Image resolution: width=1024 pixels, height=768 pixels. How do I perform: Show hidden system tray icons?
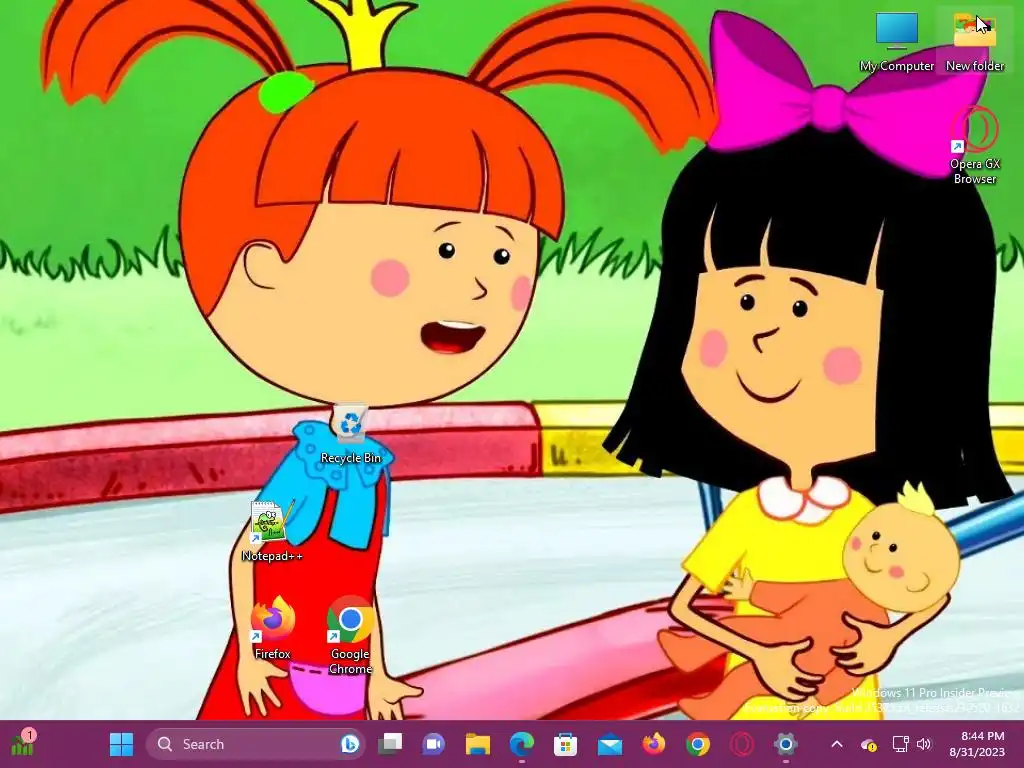click(x=837, y=744)
